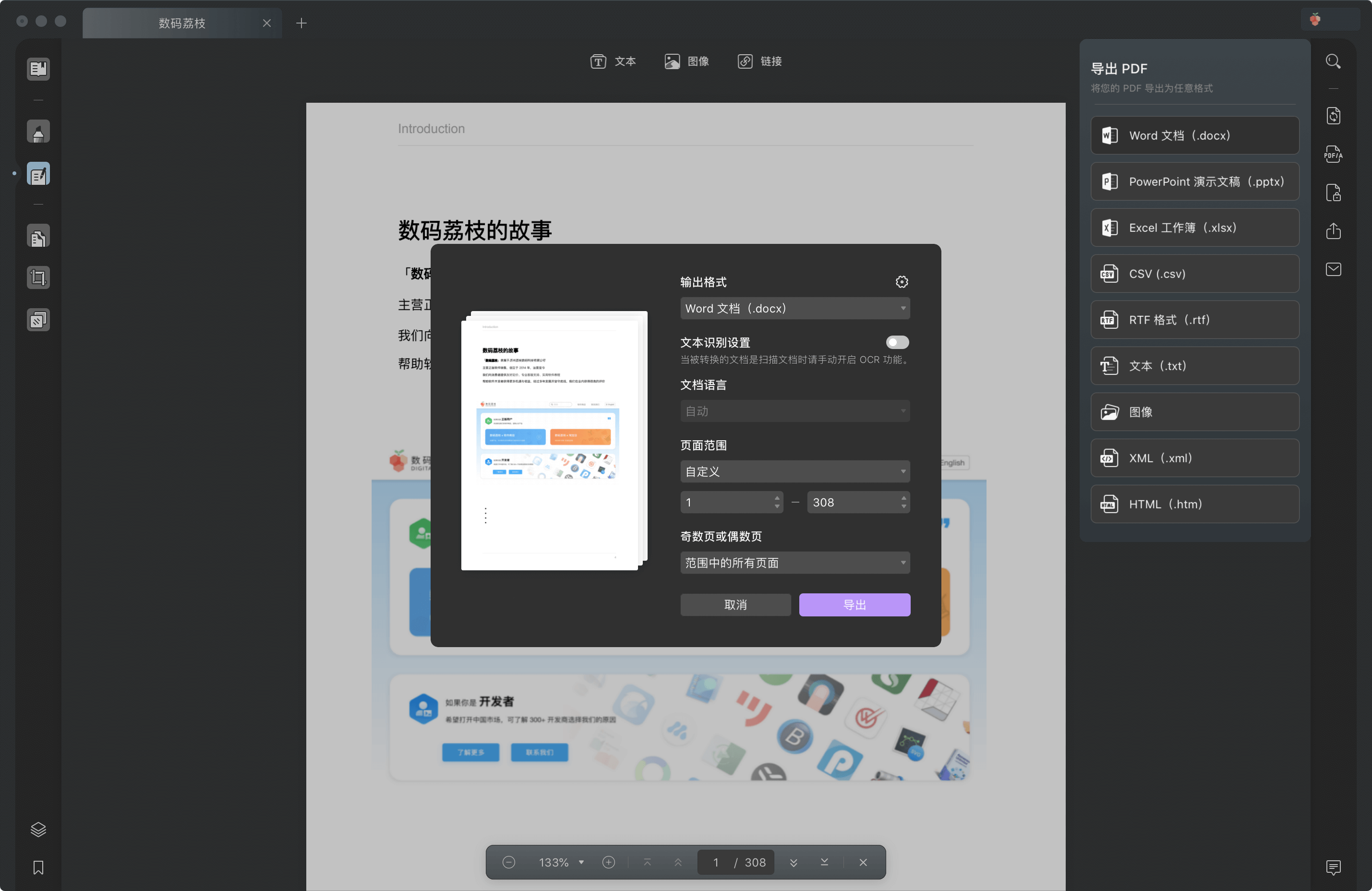Image resolution: width=1372 pixels, height=891 pixels.
Task: Open the bookmark icon in sidebar
Action: (38, 867)
